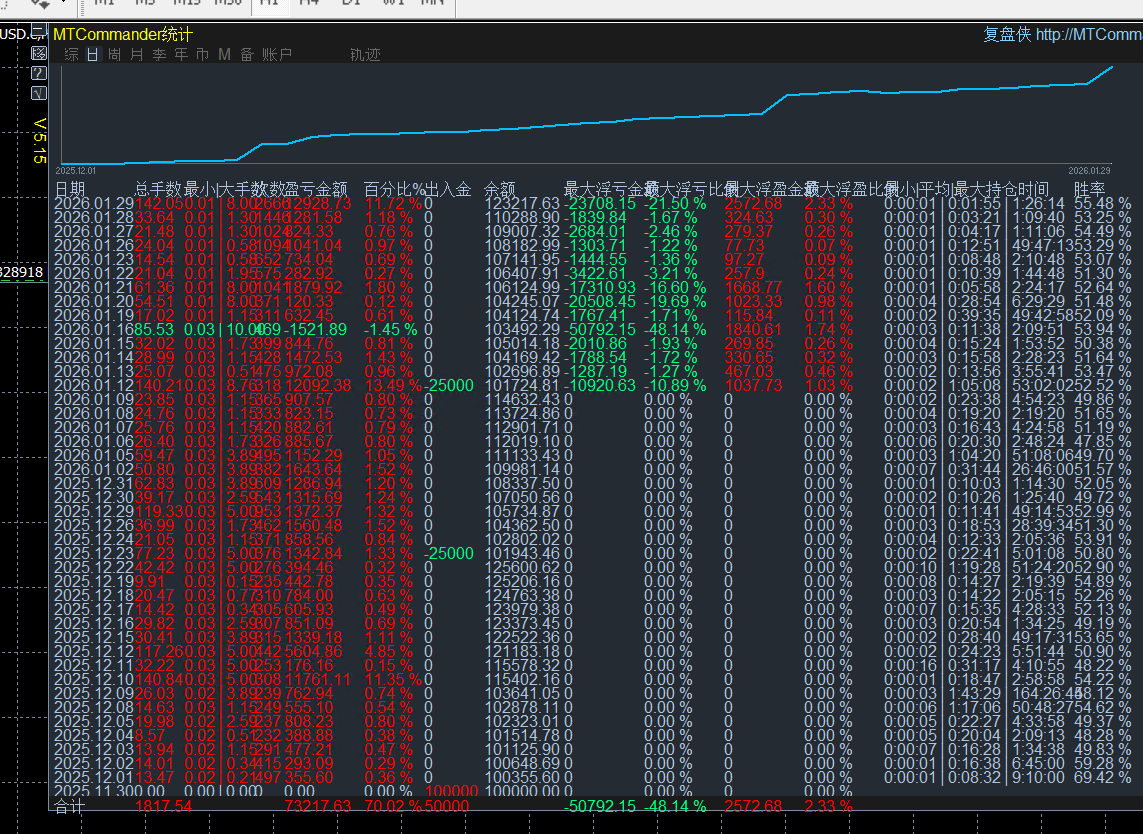
Task: Click win rate 69.42 %
Action: pyautogui.click(x=1103, y=778)
